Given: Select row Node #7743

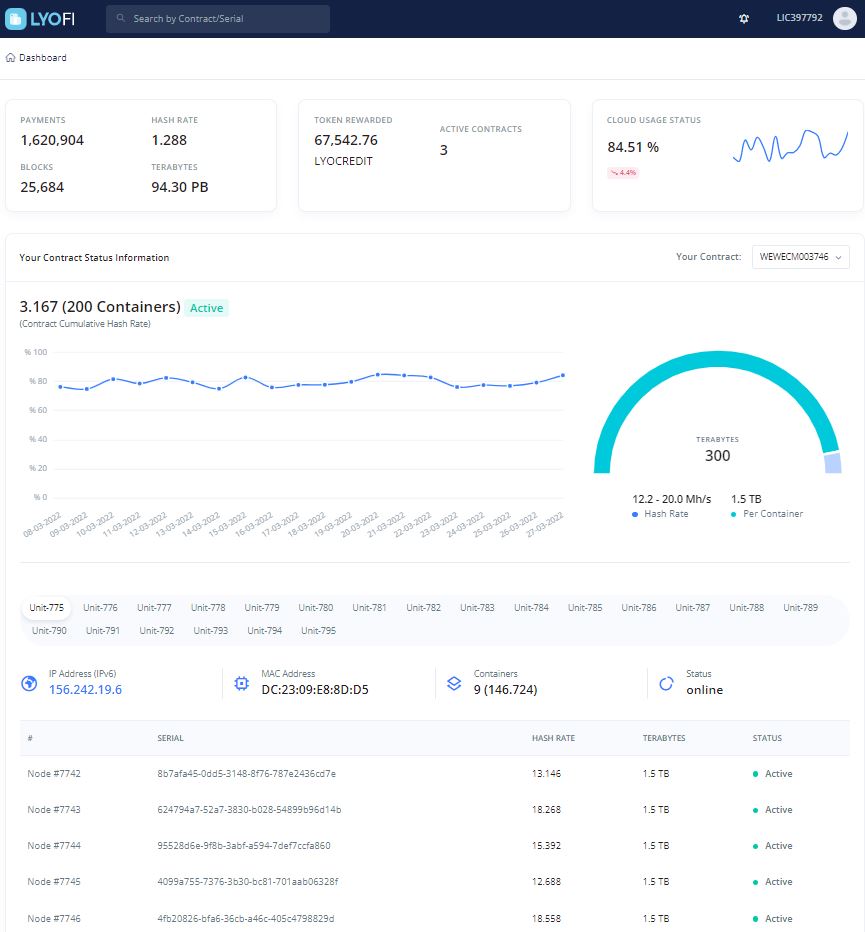Looking at the screenshot, I should 435,810.
